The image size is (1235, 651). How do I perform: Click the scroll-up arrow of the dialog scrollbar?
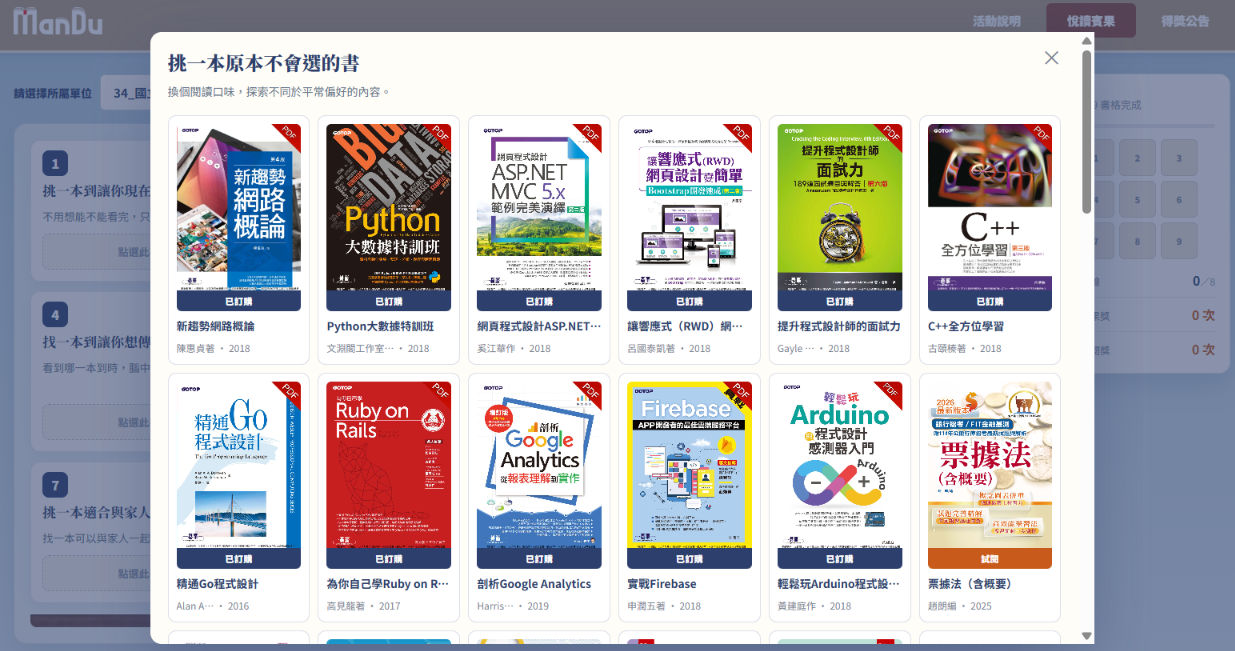pyautogui.click(x=1087, y=41)
